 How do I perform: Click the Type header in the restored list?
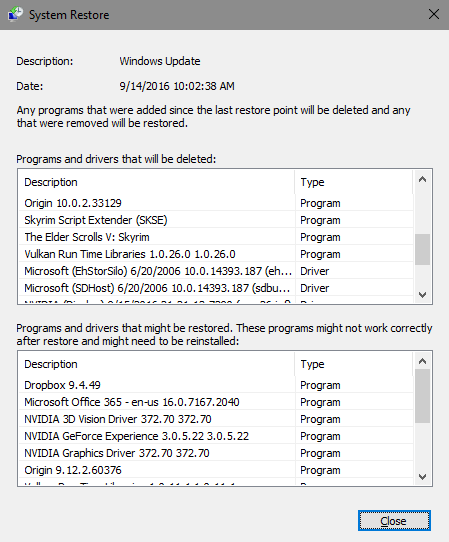click(354, 364)
